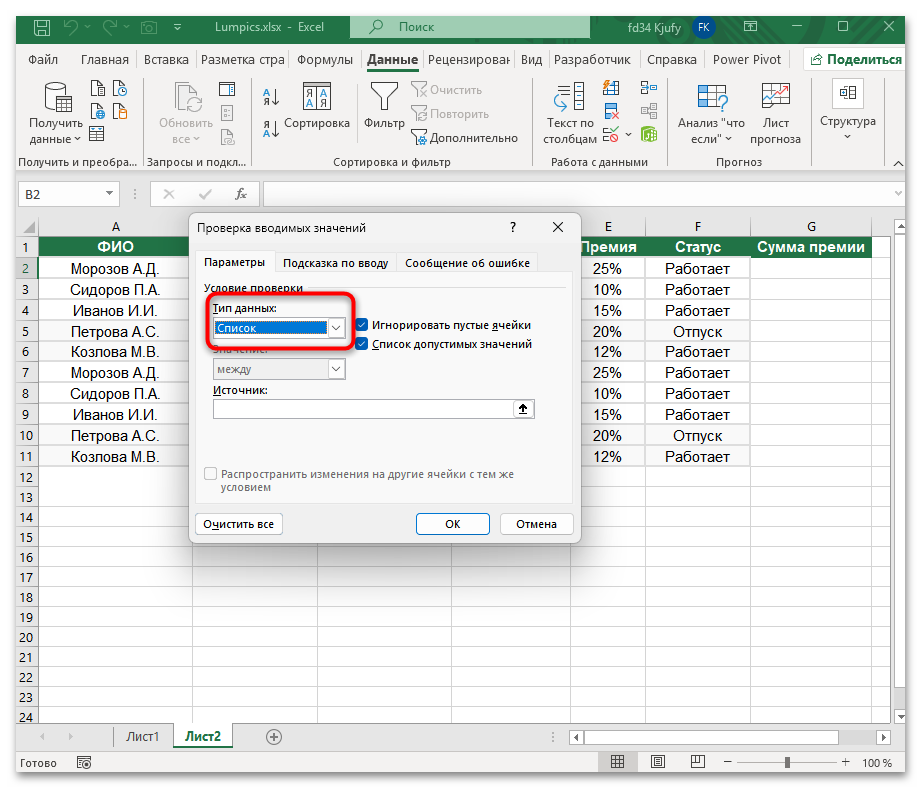Switch to the input message tab
Image resolution: width=921 pixels, height=788 pixels.
click(335, 263)
